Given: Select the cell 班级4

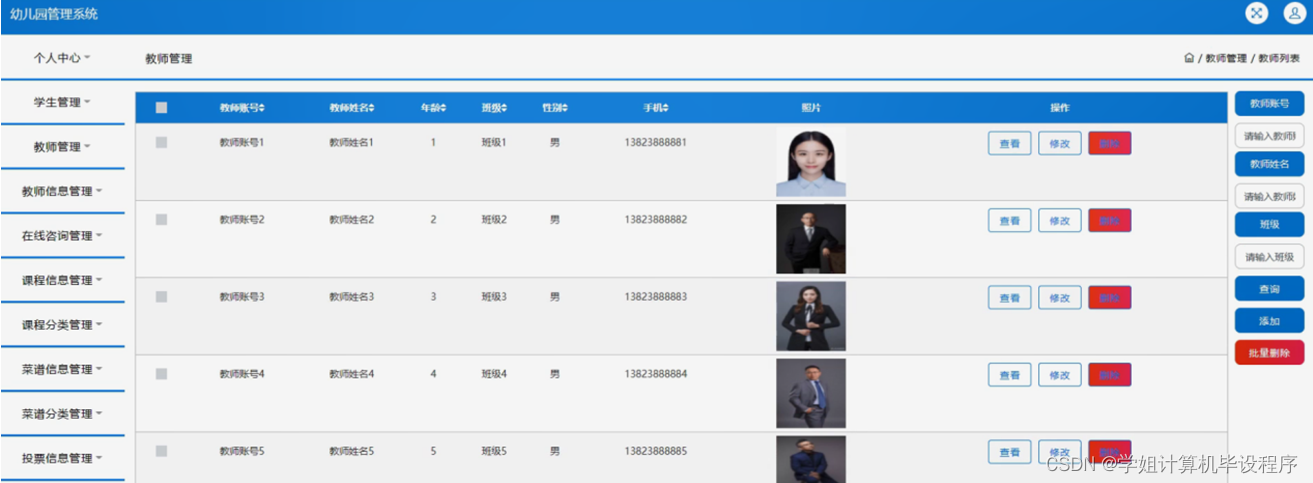Looking at the screenshot, I should [x=494, y=374].
